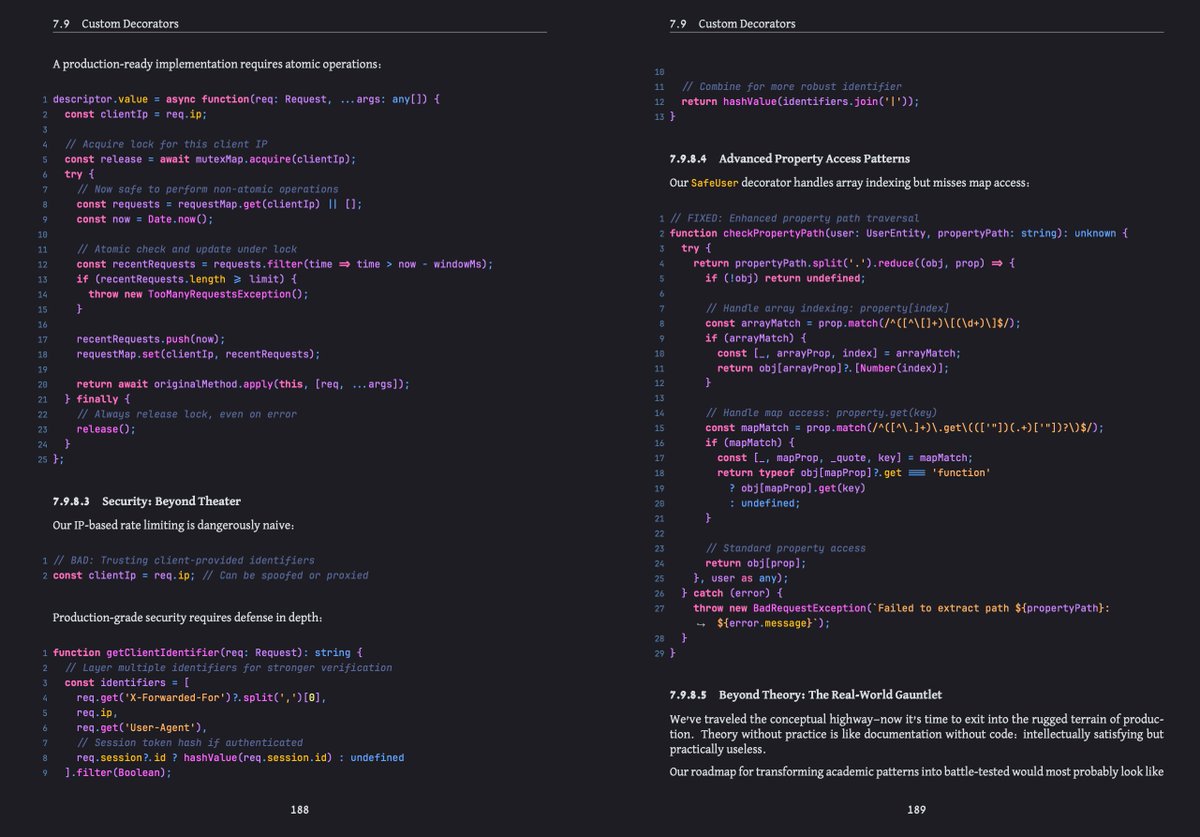Click the comment '// Layer multiple identifiers for stronger verification'
1200x837 pixels.
coord(229,668)
